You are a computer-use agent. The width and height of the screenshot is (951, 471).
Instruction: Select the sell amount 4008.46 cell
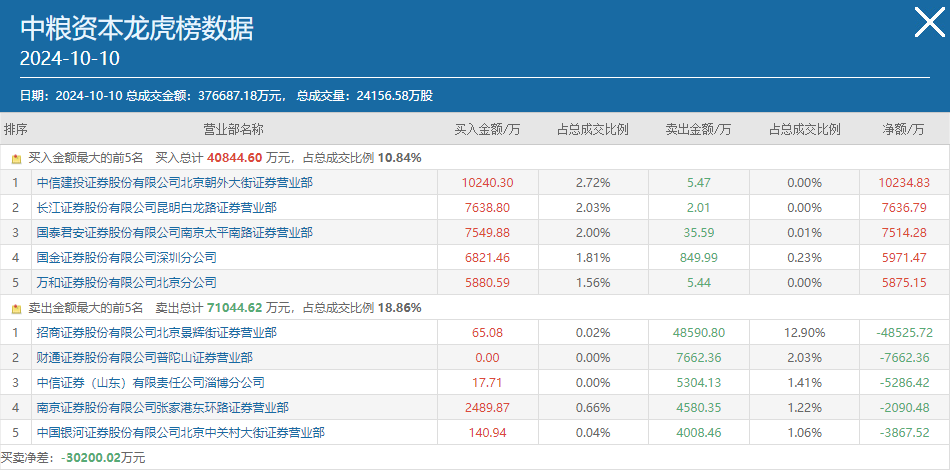[x=699, y=433]
